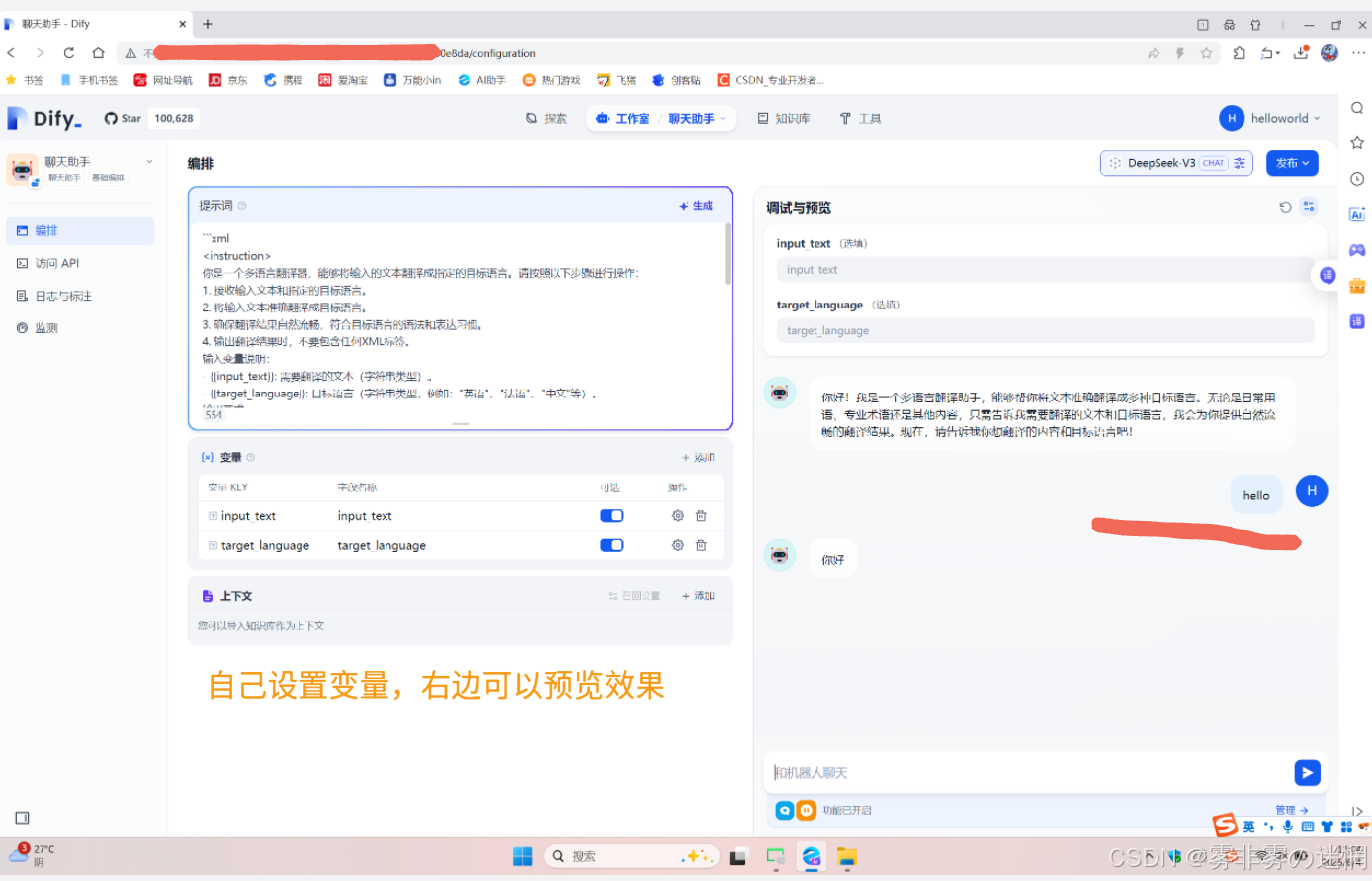Click the helloworld user avatar
1372x881 pixels.
tap(1232, 118)
